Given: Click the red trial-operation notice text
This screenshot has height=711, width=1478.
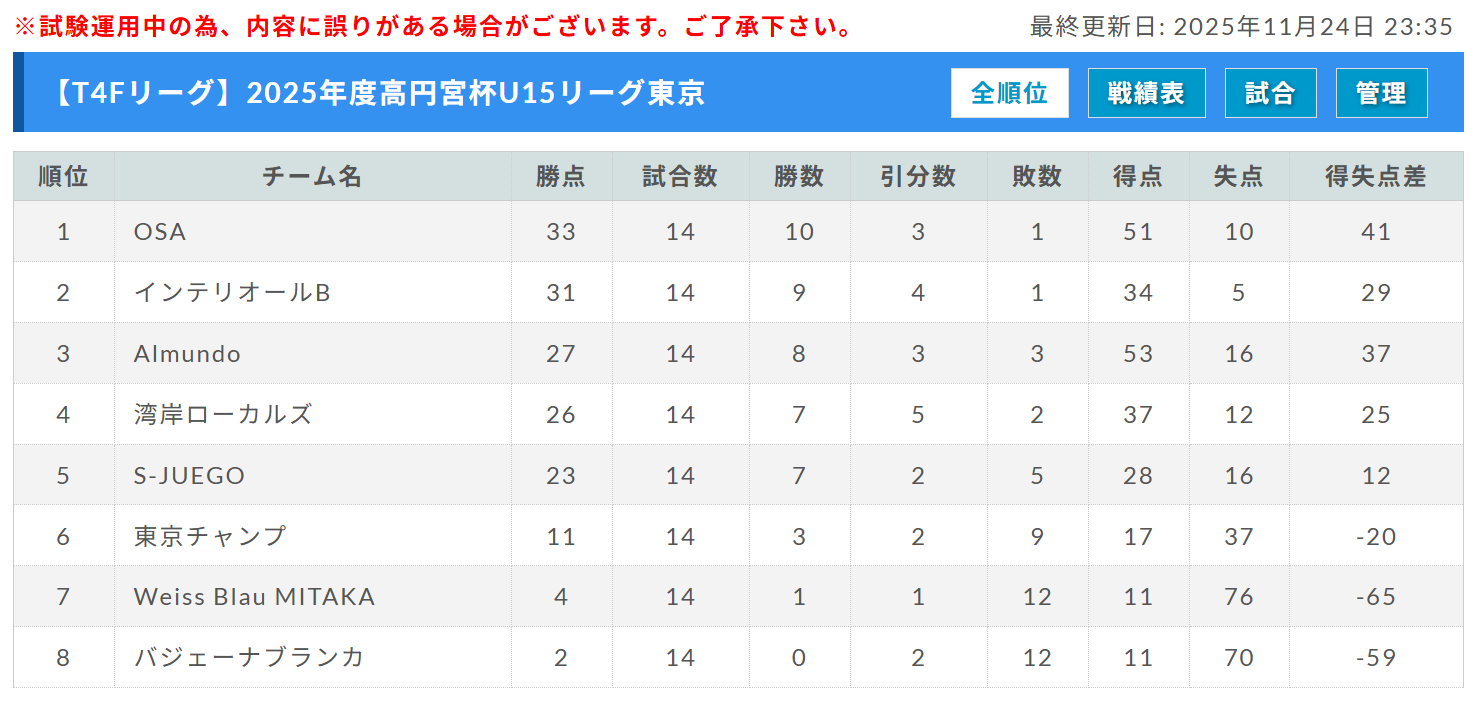Looking at the screenshot, I should pos(432,26).
